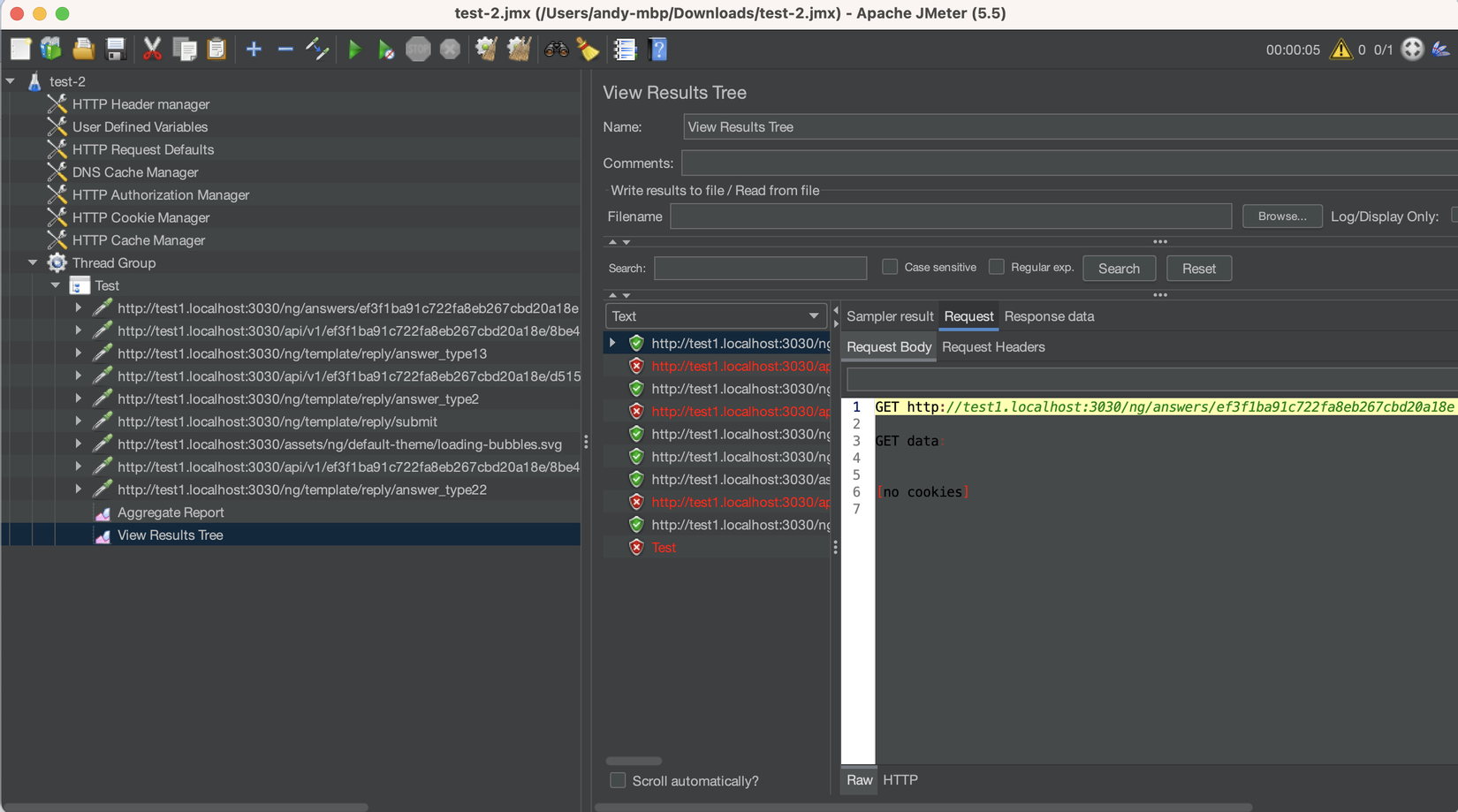
Task: Enable the Case sensitive checkbox
Action: [x=889, y=267]
